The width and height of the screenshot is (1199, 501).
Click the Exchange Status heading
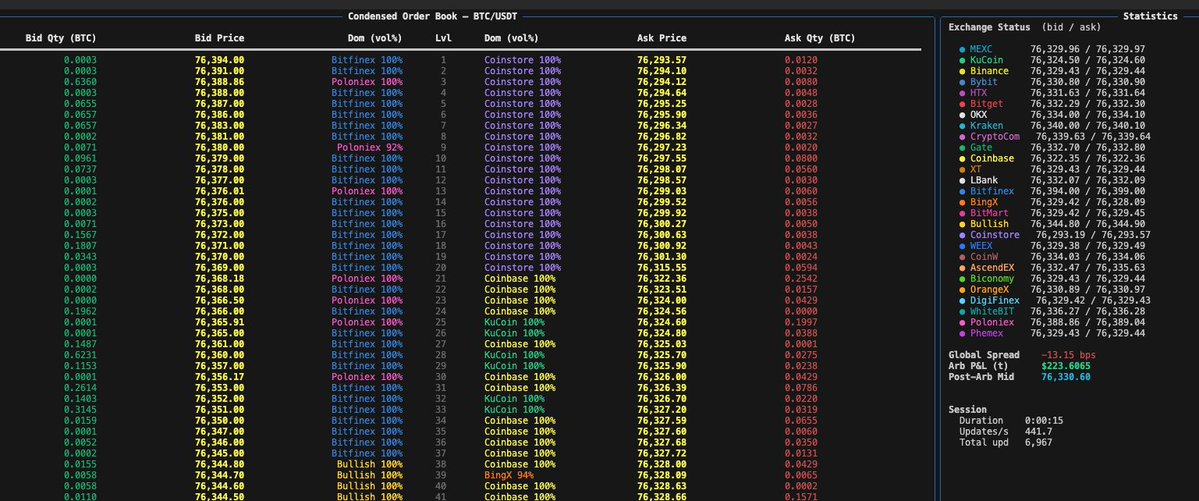pos(989,28)
